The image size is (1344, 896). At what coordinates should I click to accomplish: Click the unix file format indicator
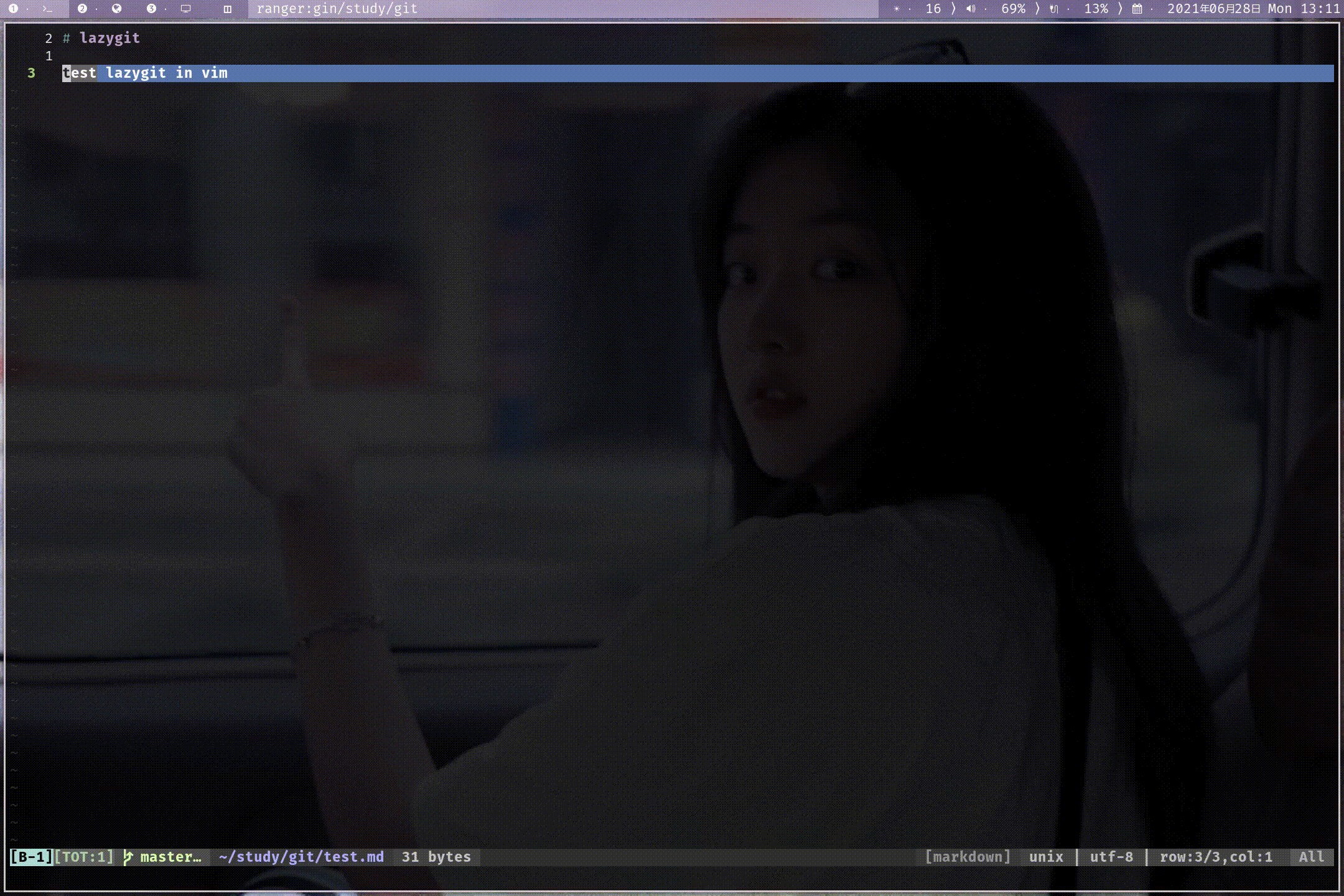coord(1046,857)
